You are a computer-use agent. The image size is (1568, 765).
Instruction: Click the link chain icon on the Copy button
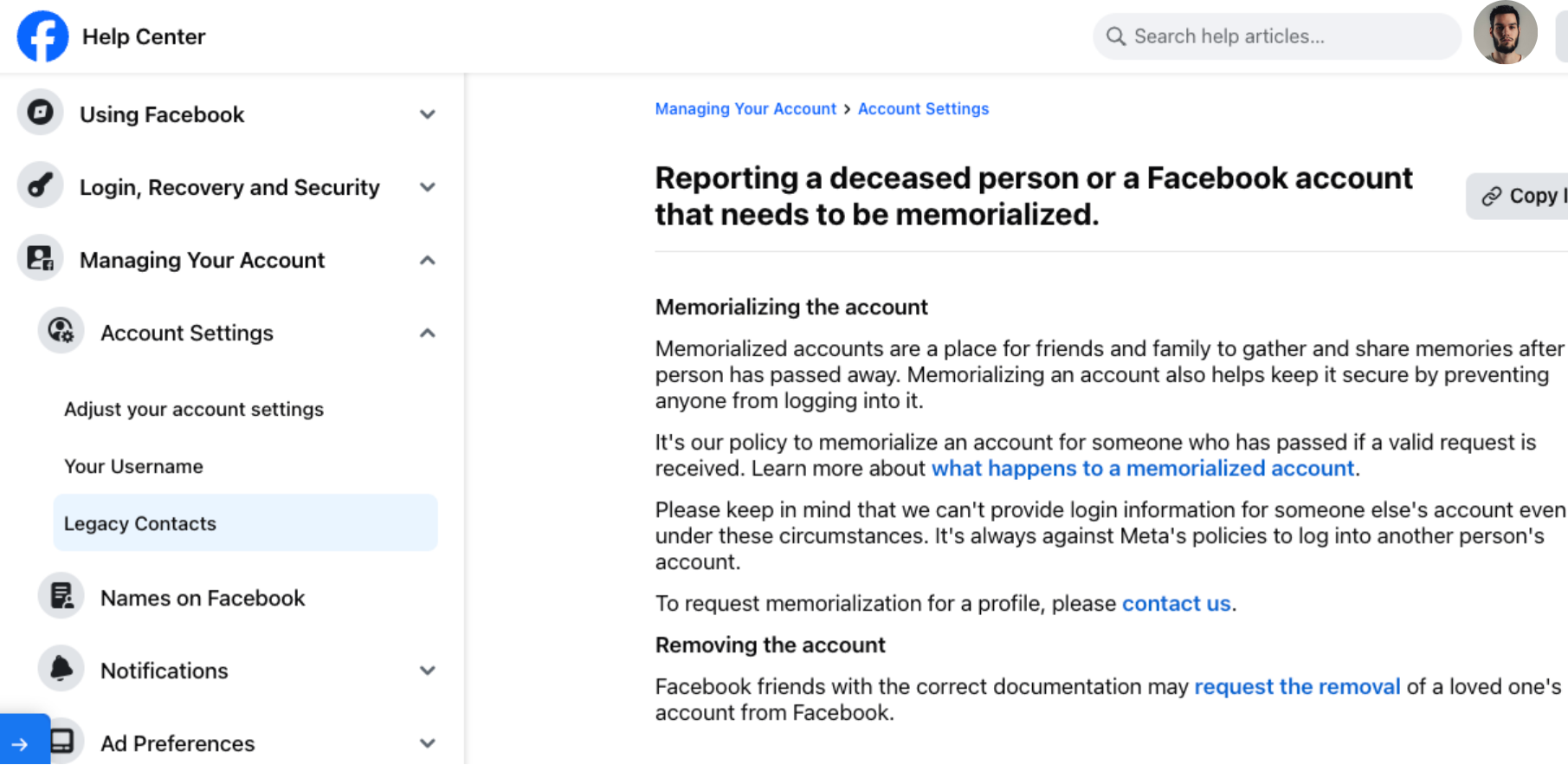click(1491, 197)
